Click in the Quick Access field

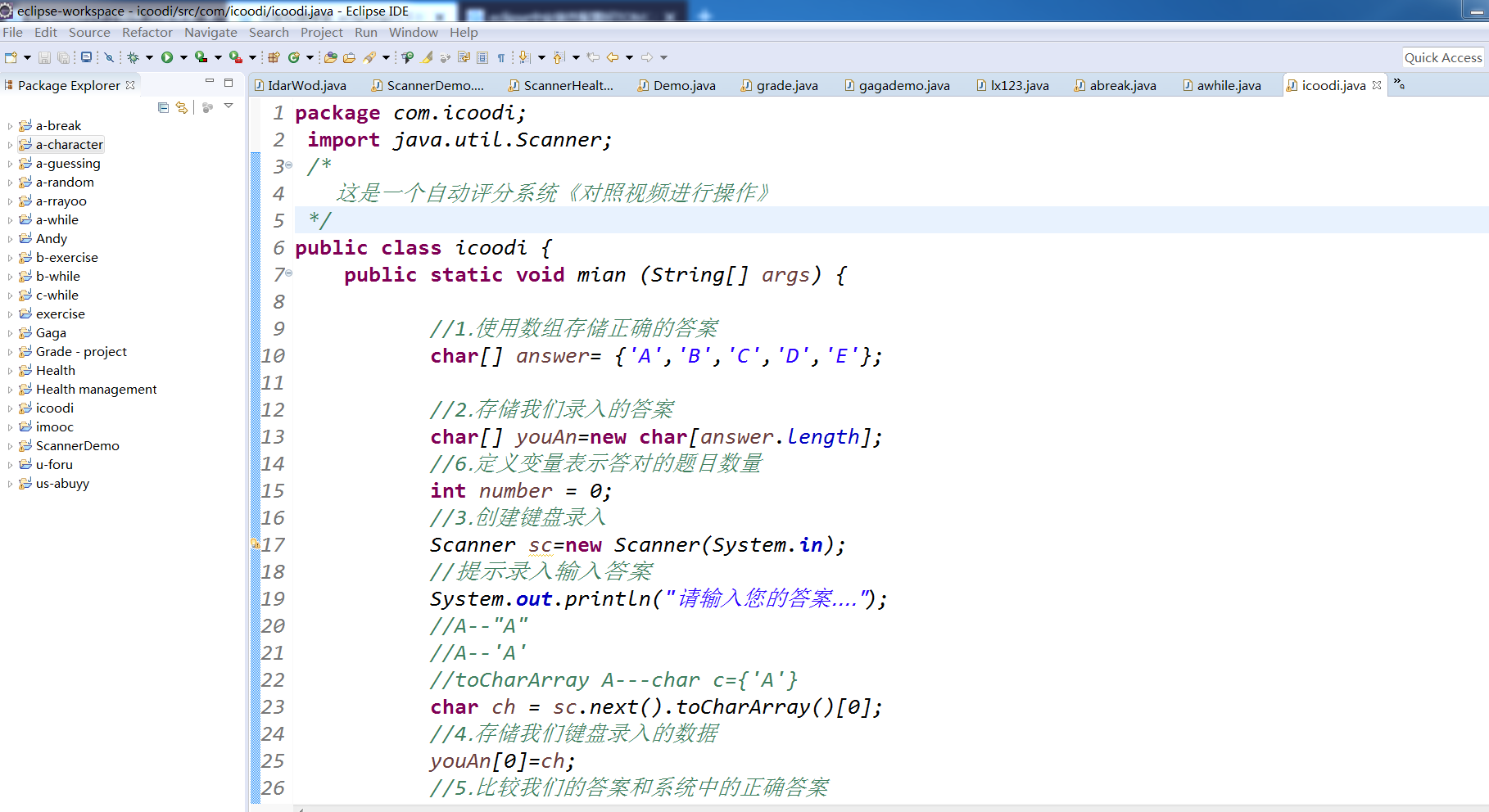coord(1443,57)
